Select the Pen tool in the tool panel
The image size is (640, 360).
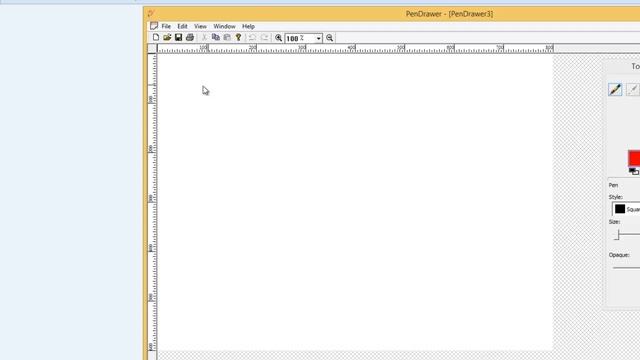coord(615,89)
